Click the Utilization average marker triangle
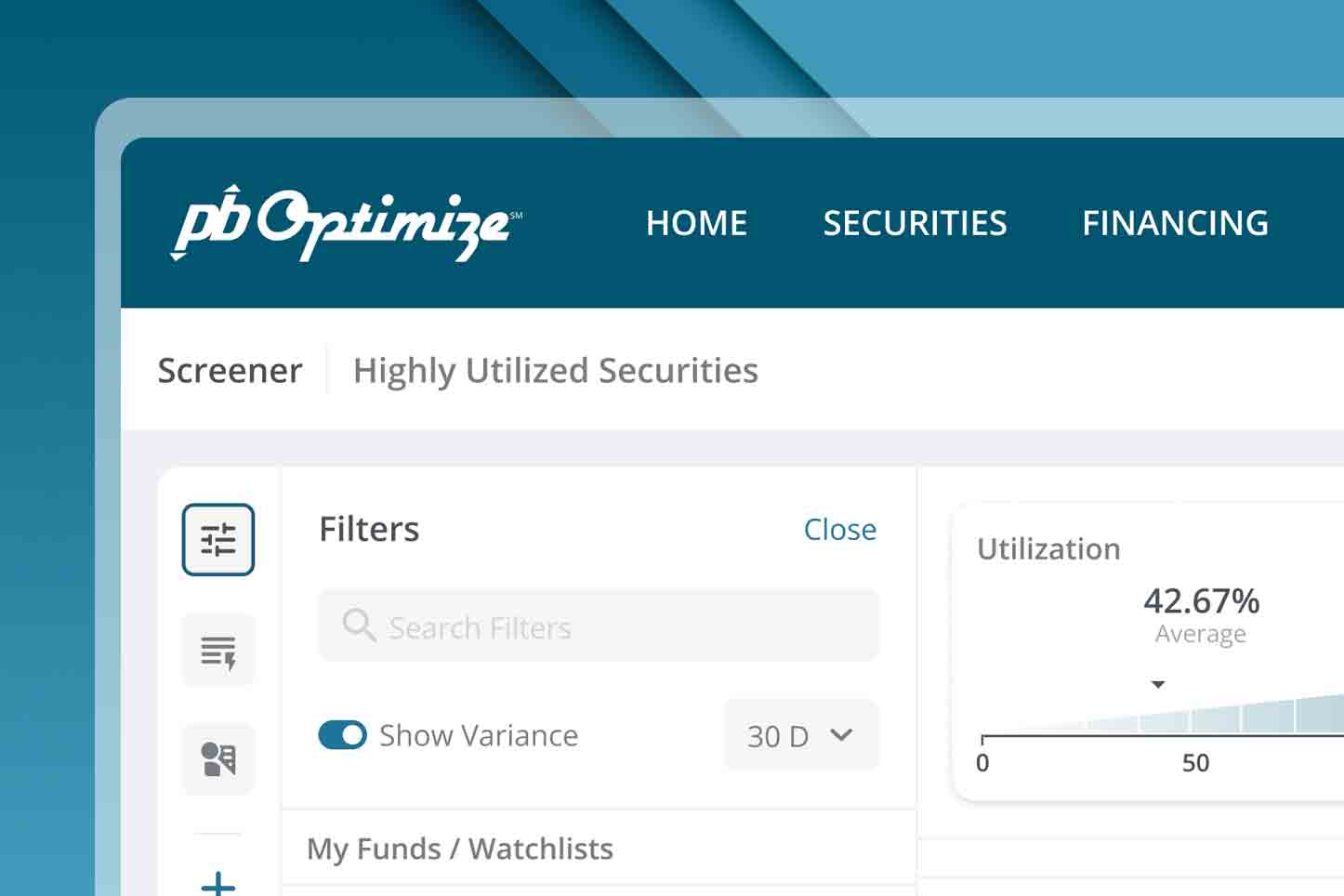Image resolution: width=1344 pixels, height=896 pixels. pos(1158,685)
